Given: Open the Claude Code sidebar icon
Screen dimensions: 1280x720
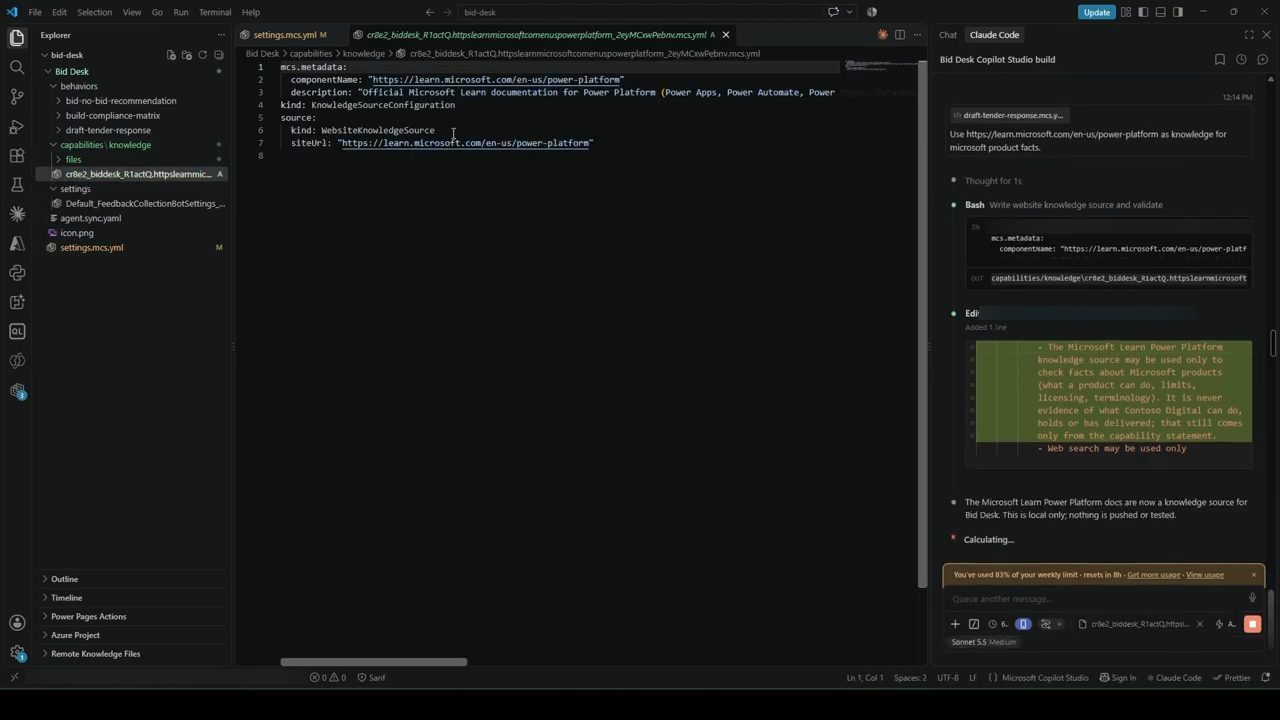Looking at the screenshot, I should click(x=17, y=214).
